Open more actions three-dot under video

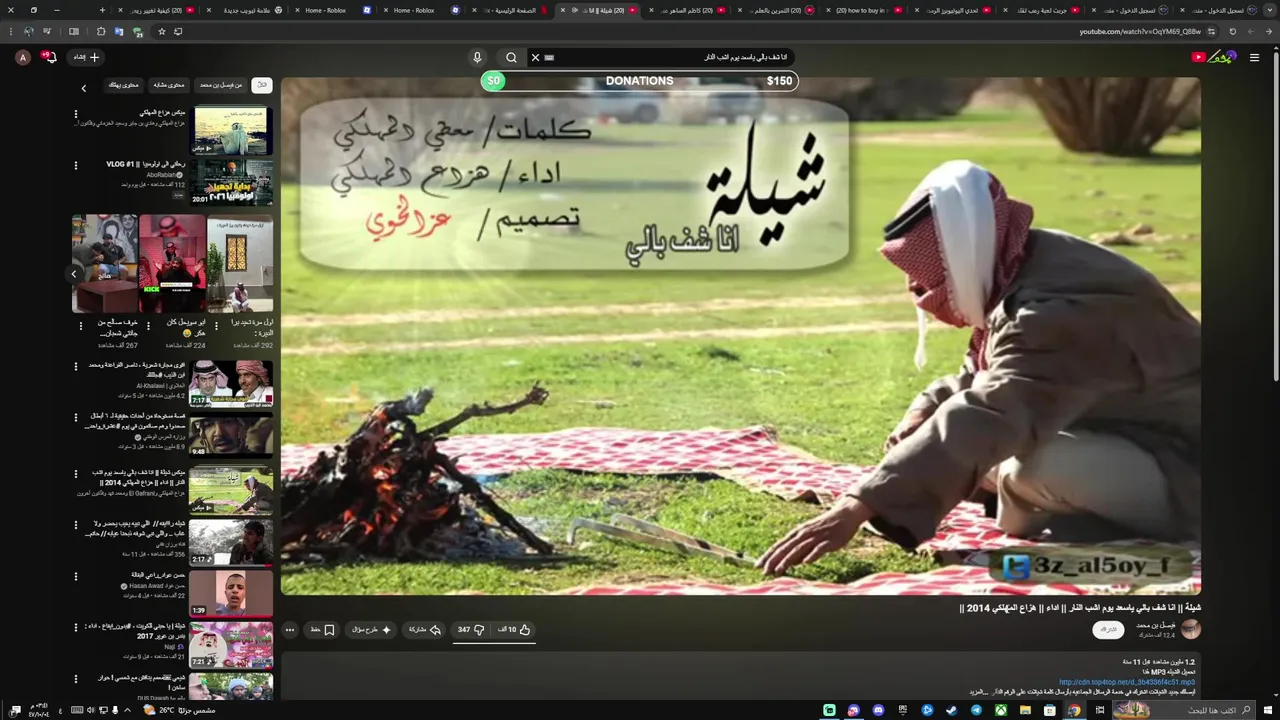(x=290, y=630)
